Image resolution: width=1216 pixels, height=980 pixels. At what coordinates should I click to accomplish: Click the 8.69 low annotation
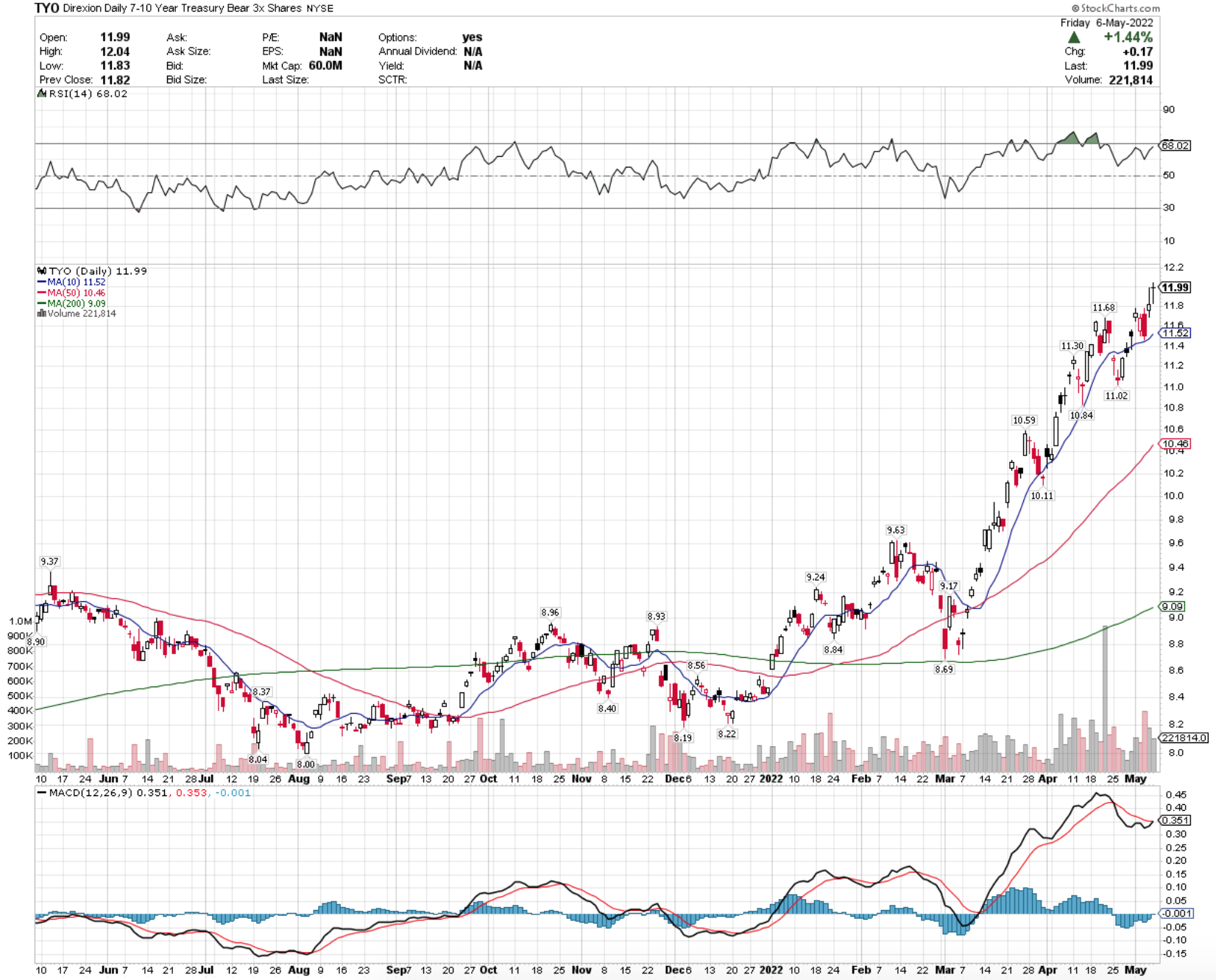tap(944, 670)
